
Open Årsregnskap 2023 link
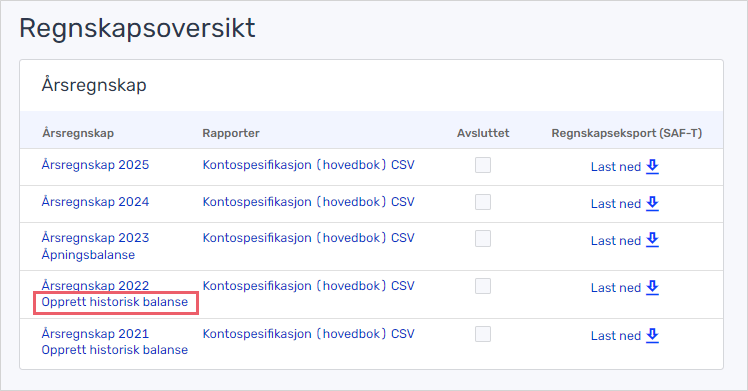pyautogui.click(x=95, y=237)
